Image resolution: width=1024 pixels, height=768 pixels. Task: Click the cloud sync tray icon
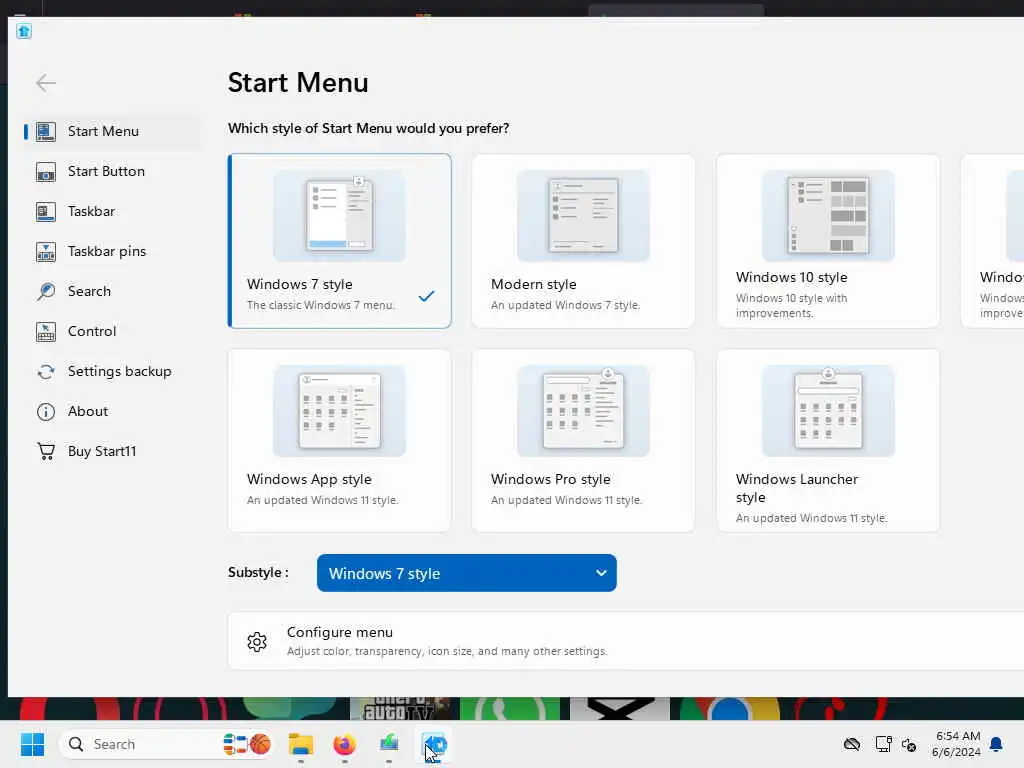coord(852,744)
